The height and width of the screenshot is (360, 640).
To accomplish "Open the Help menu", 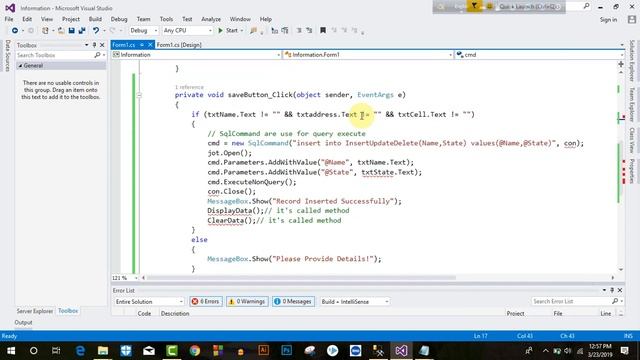I will [x=266, y=19].
